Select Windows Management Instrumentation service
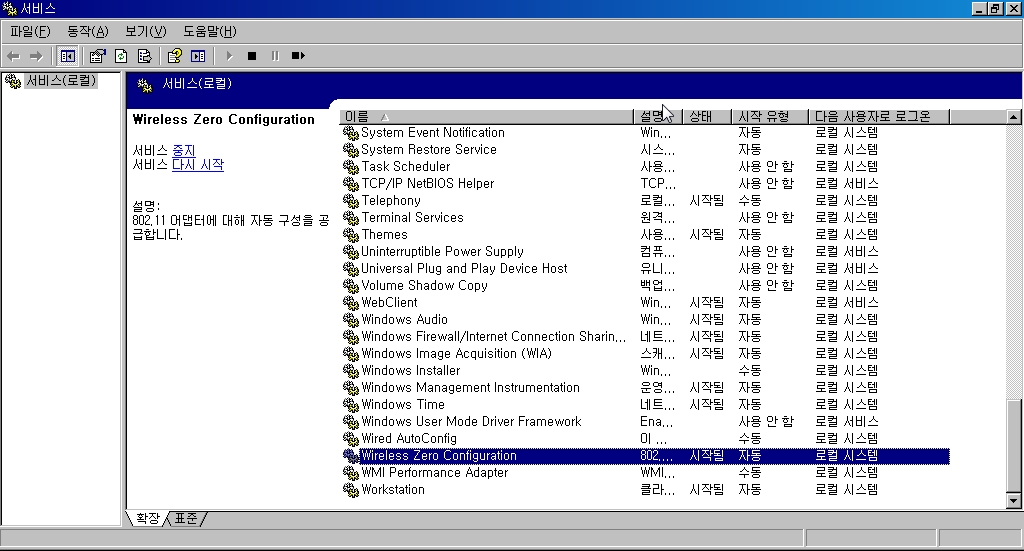Image resolution: width=1024 pixels, height=551 pixels. (x=470, y=387)
